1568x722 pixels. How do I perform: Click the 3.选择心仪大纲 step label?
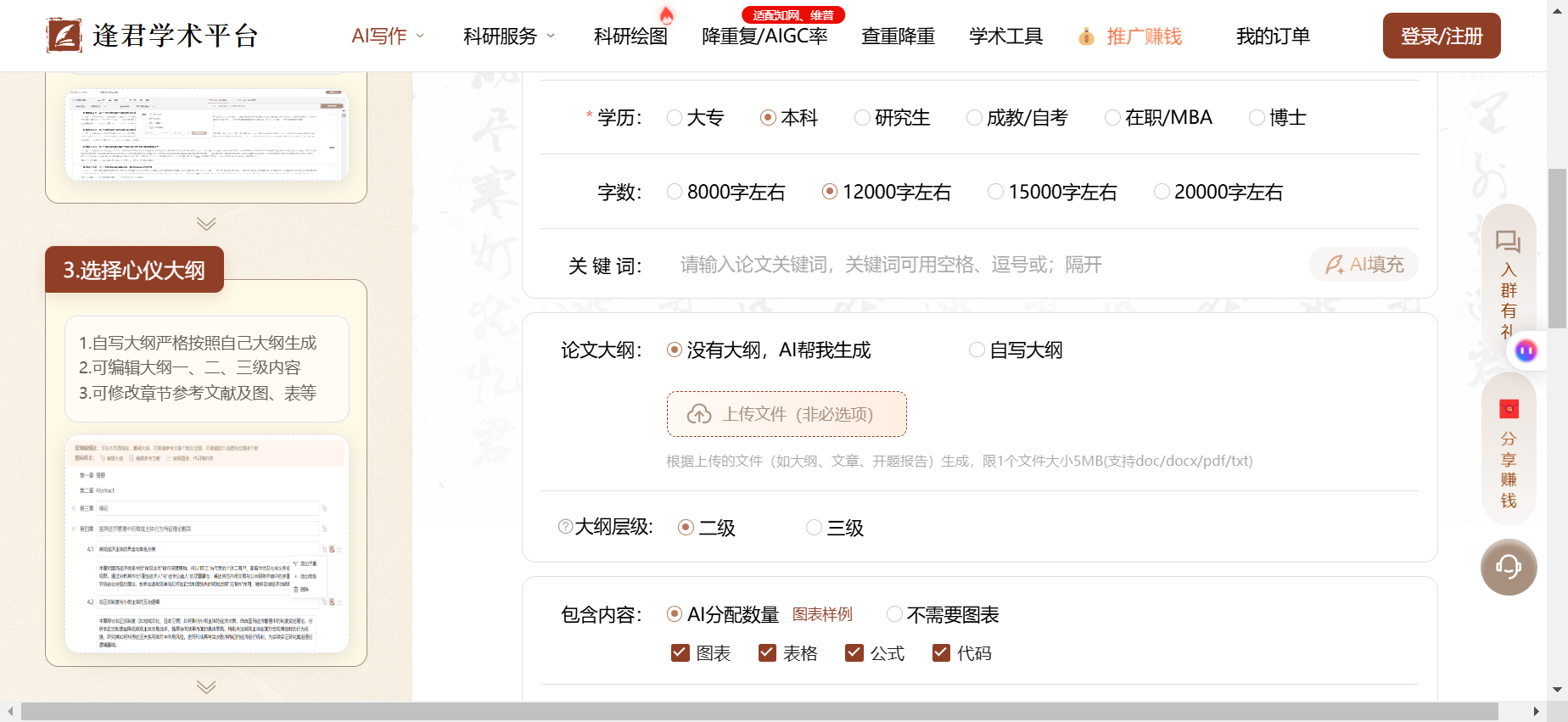coord(134,270)
